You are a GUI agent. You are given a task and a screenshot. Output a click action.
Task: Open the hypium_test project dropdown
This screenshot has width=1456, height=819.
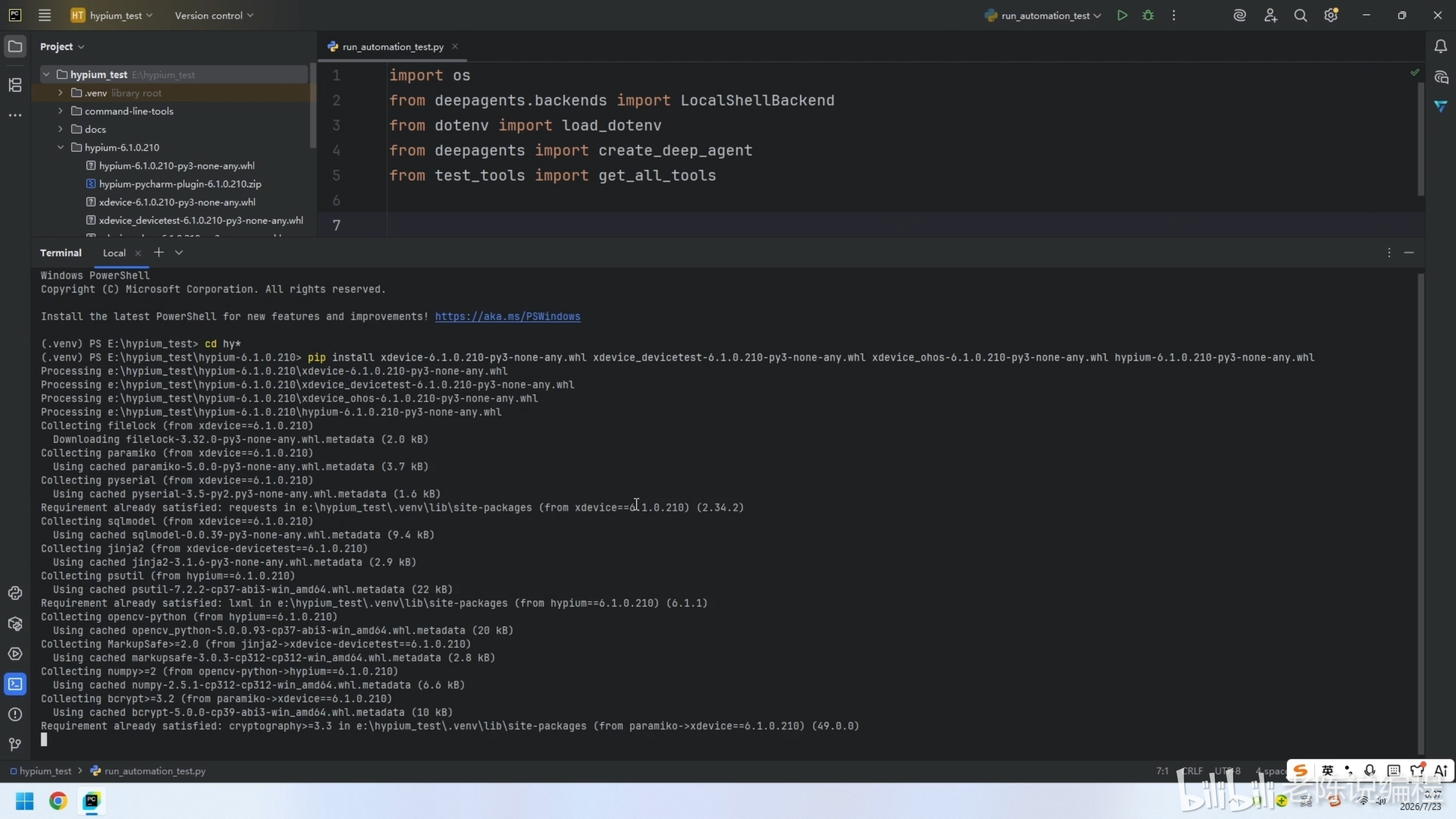click(x=111, y=15)
